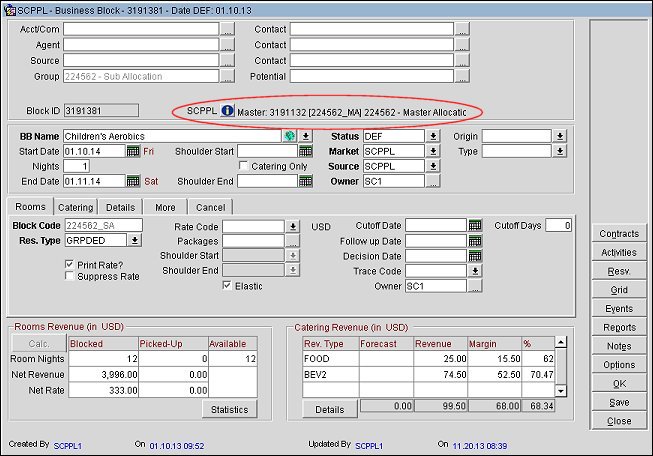Click the Statistics button
The height and width of the screenshot is (456, 653).
[229, 409]
